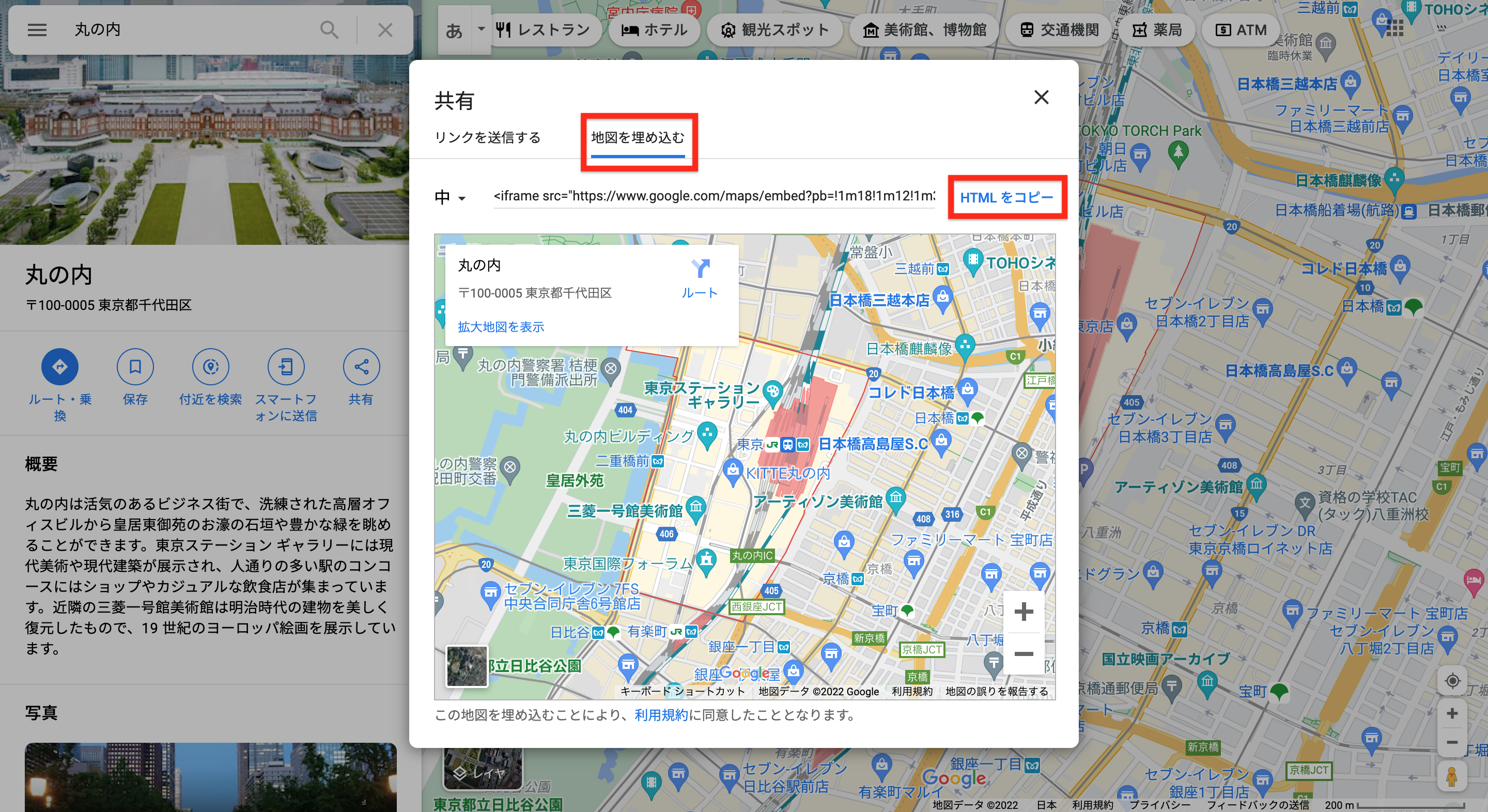The image size is (1488, 812).
Task: Click 三菱一号館美術館 marker in preview
Action: (695, 509)
